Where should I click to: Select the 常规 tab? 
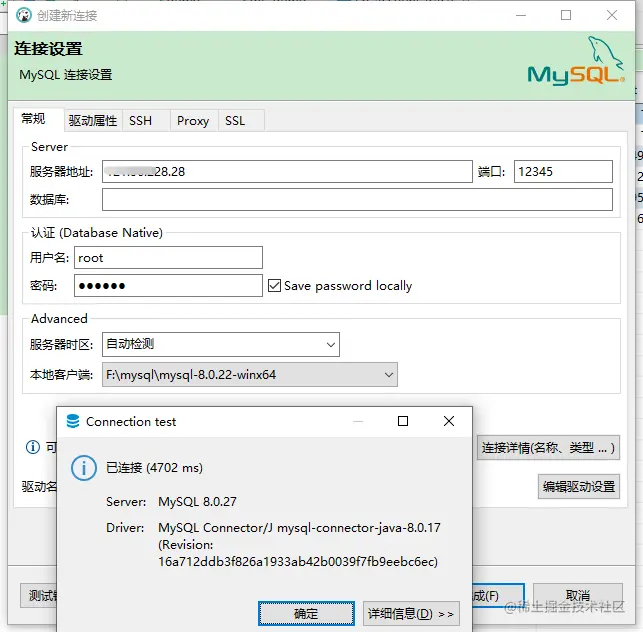[39, 119]
